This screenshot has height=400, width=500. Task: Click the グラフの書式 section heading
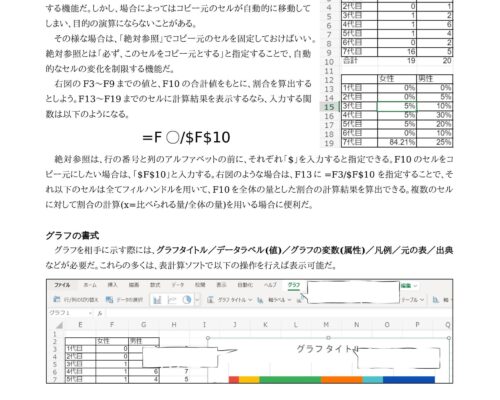tap(72, 236)
